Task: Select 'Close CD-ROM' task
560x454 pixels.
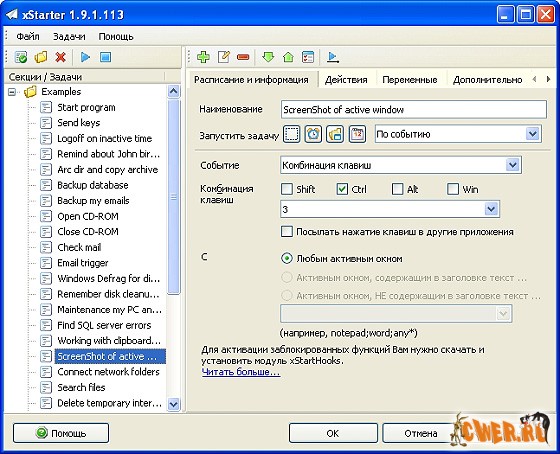Action: [88, 231]
